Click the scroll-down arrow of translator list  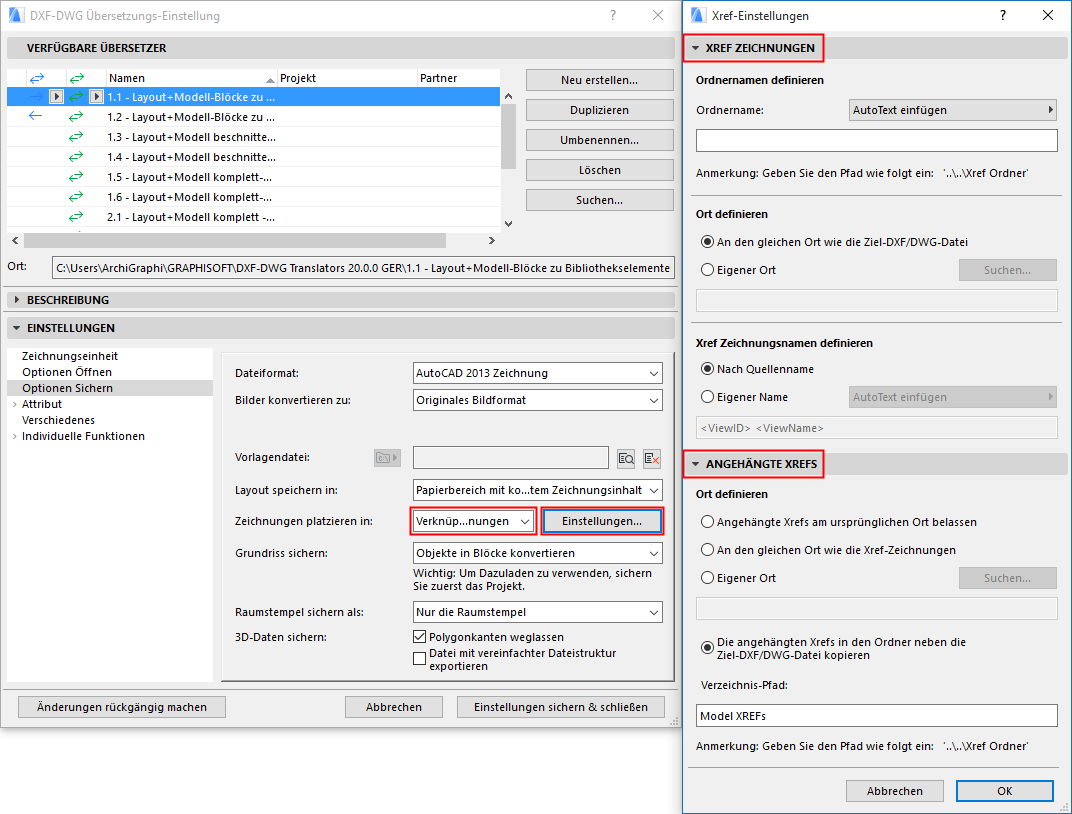coord(508,223)
